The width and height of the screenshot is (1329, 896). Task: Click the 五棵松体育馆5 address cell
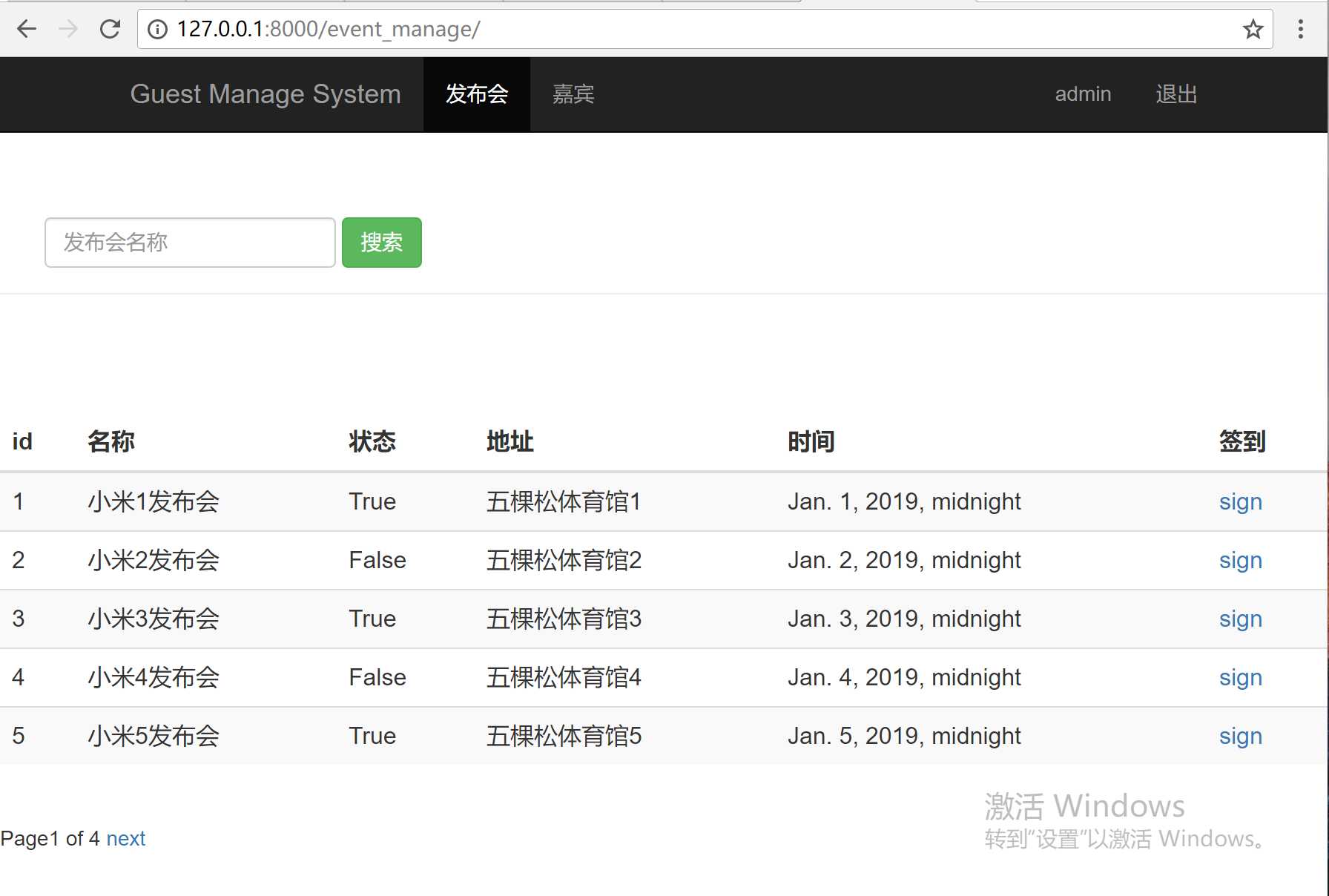(564, 737)
